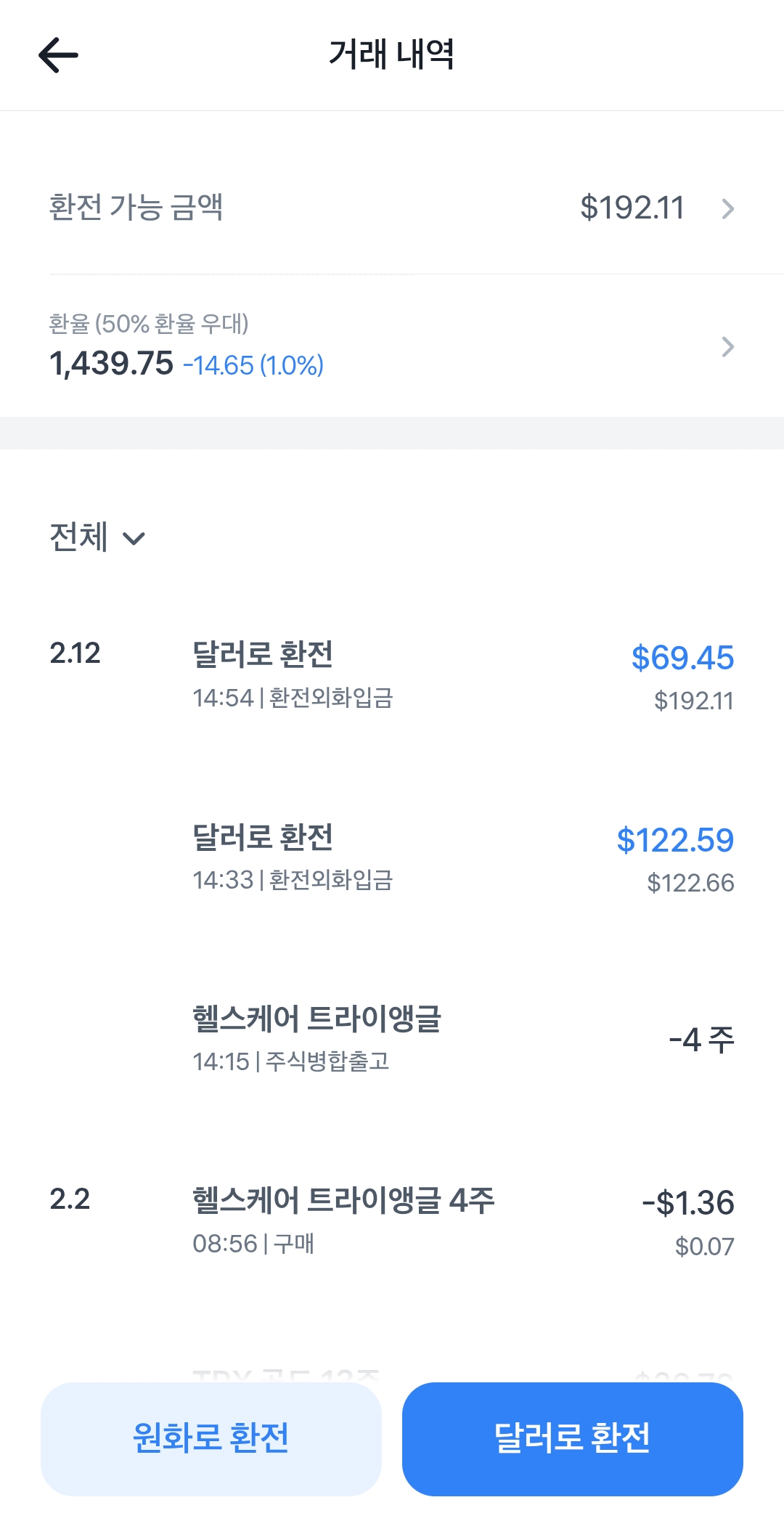Tap the $69.45 transaction amount
Viewport: 784px width, 1529px height.
682,658
